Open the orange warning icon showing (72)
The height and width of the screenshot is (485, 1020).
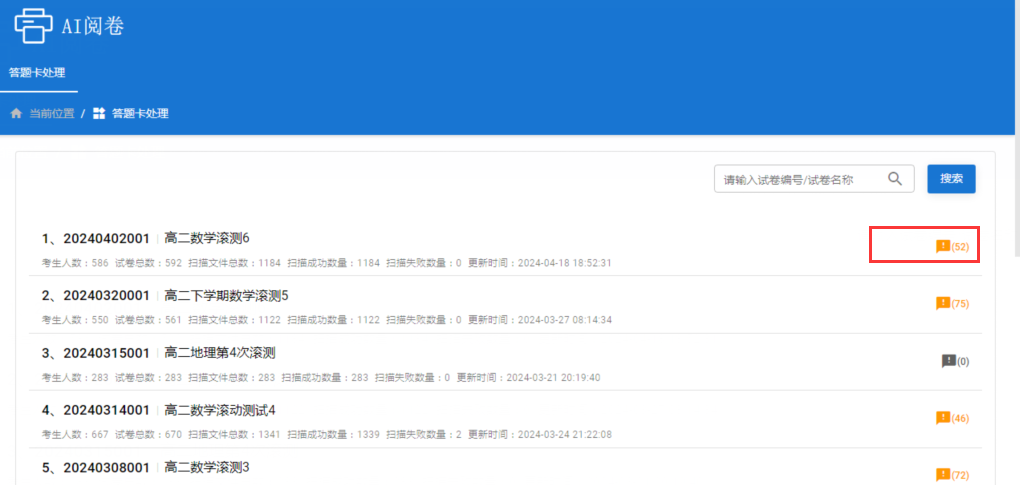click(942, 475)
